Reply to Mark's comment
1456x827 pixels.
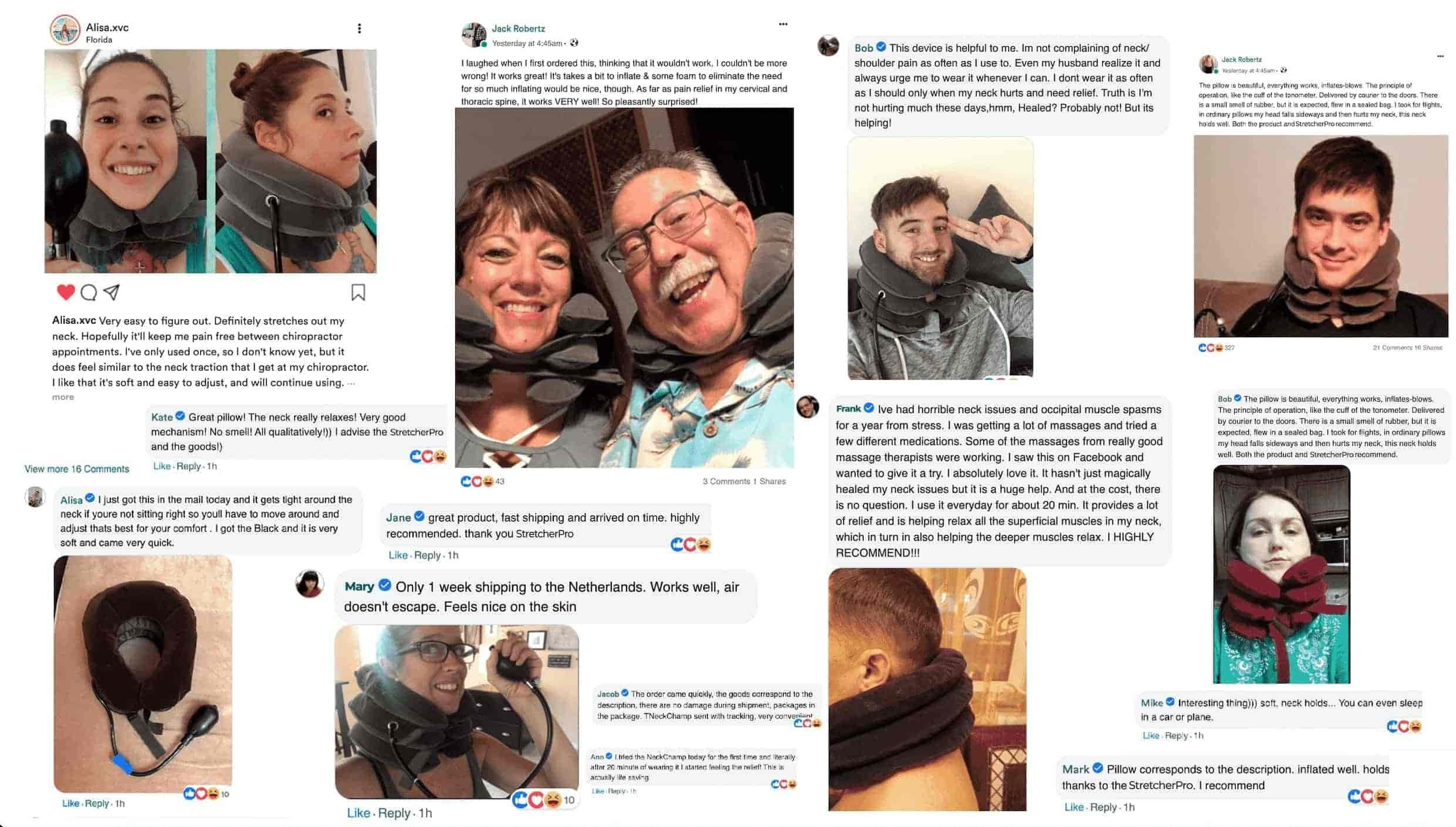(x=1103, y=807)
